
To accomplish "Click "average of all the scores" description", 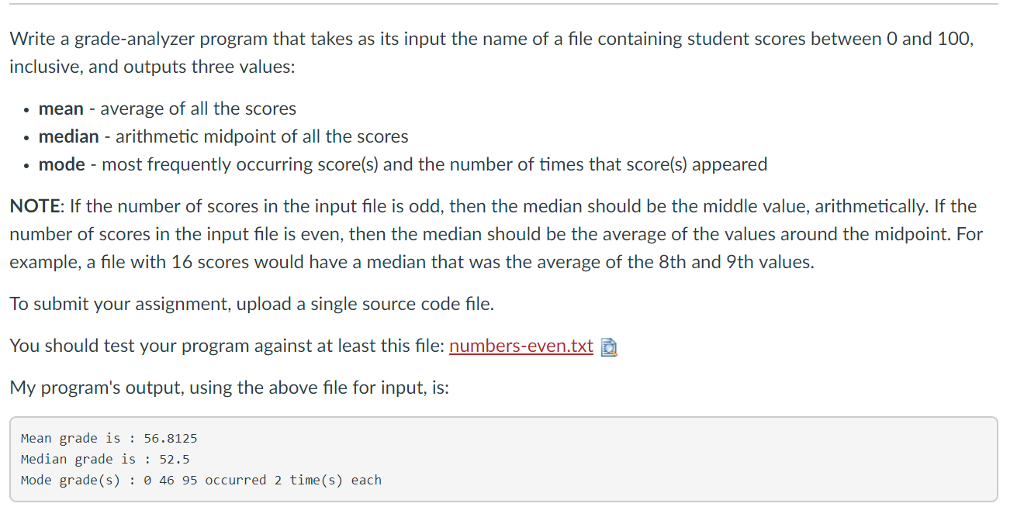I will click(x=198, y=108).
